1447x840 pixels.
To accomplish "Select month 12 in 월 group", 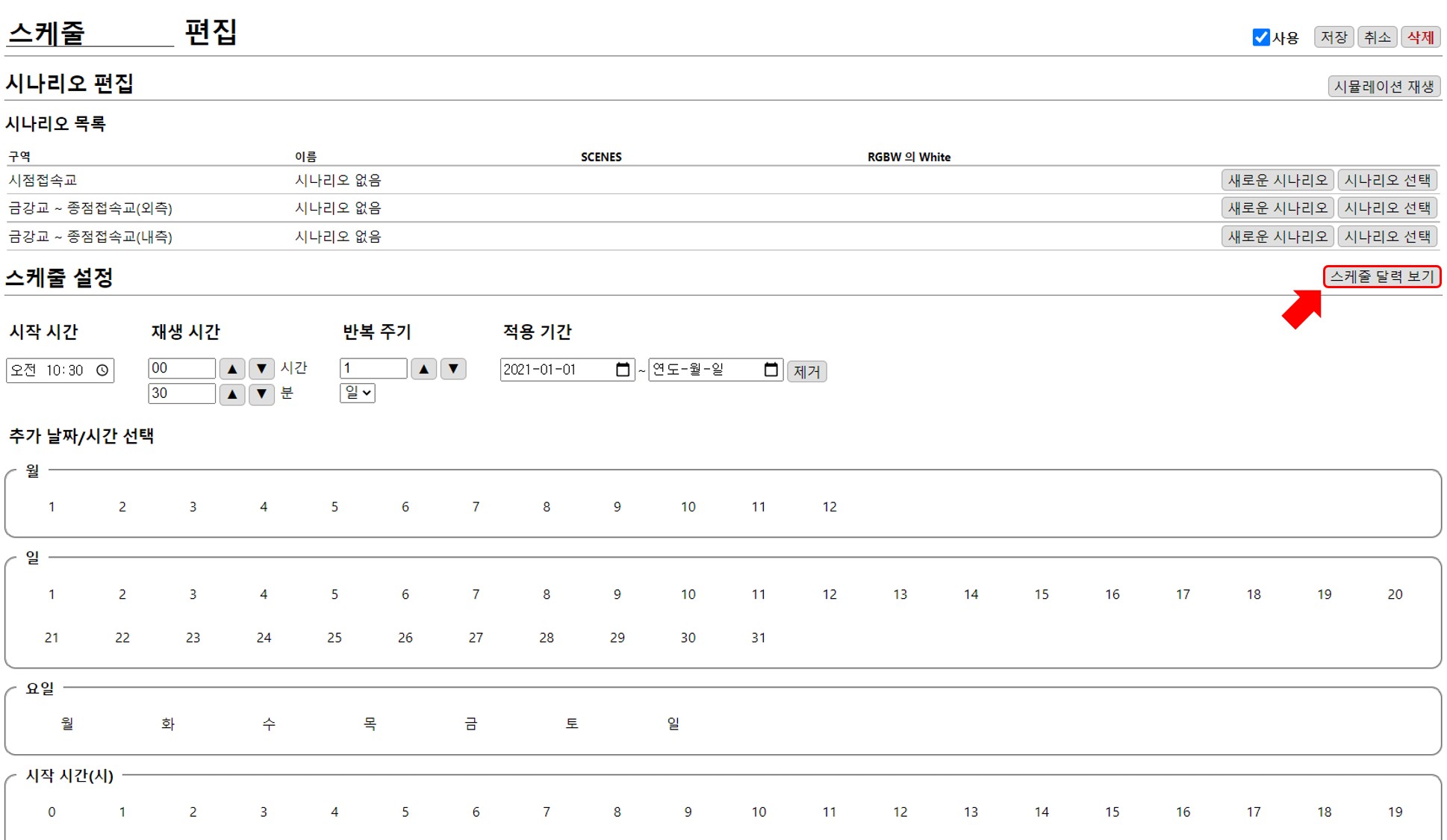I will 830,507.
